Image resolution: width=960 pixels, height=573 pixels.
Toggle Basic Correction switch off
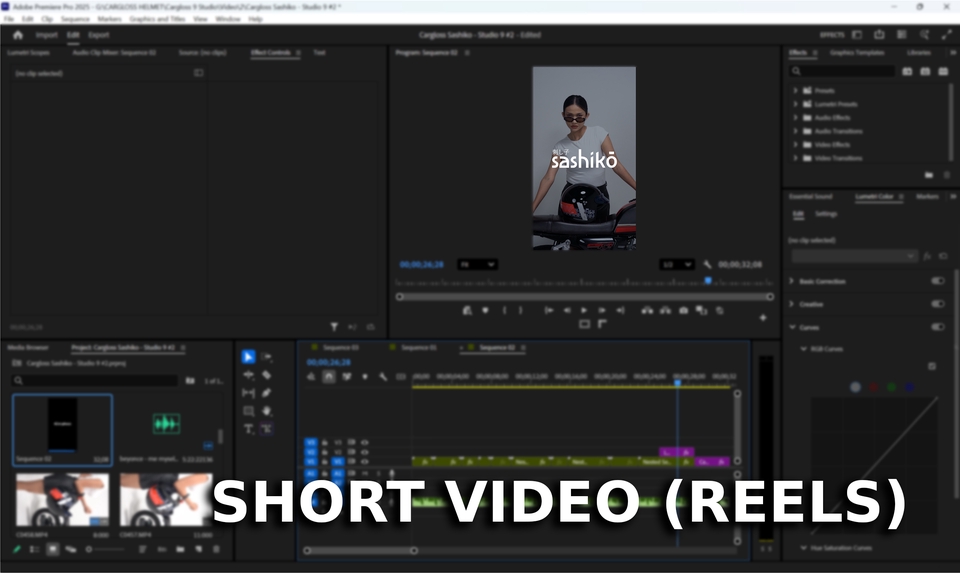click(x=937, y=281)
